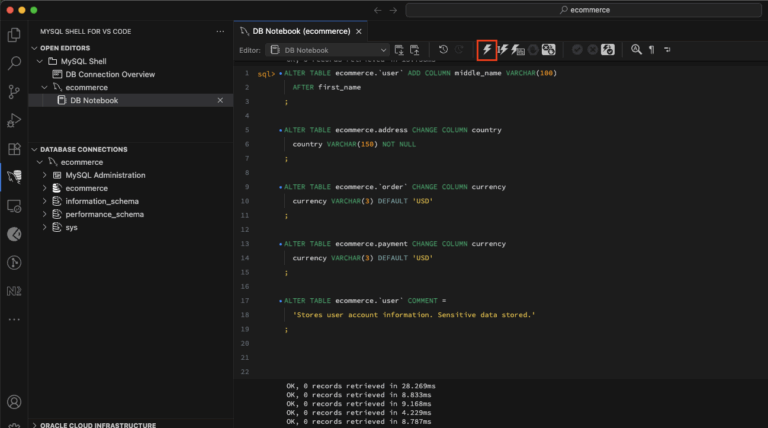Click the highlighted Execute lightning bolt button
The width and height of the screenshot is (768, 428).
(487, 49)
